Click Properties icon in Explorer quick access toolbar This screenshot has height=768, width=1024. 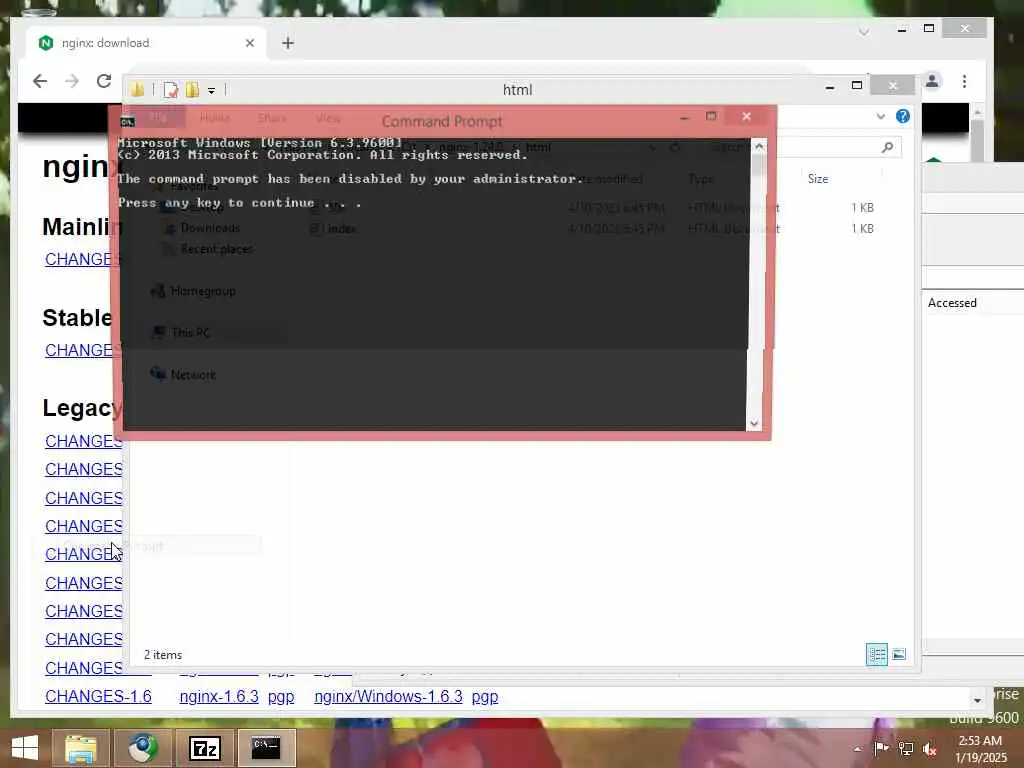[x=170, y=89]
